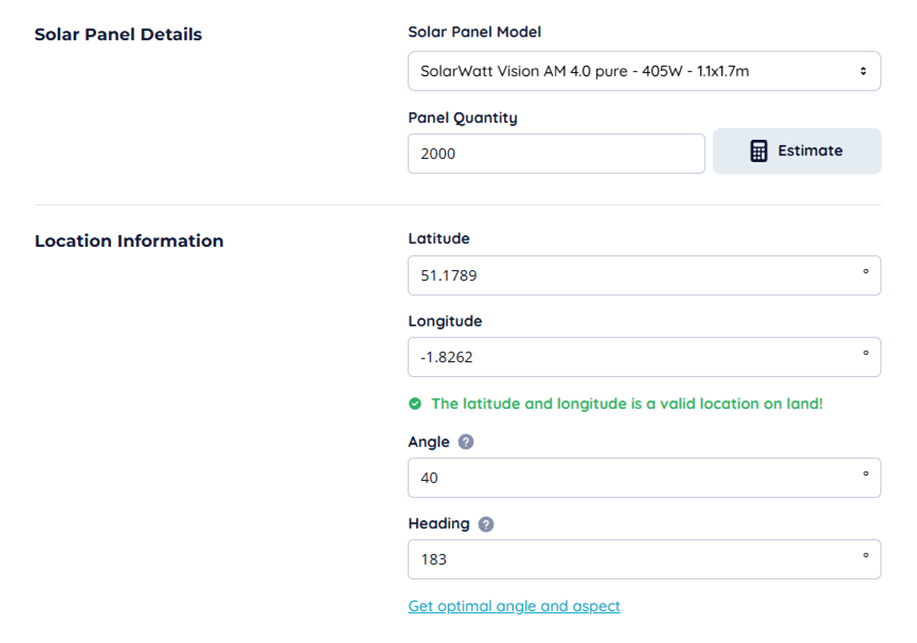This screenshot has height=643, width=917.
Task: Click the degree symbol in Heading field
Action: (x=866, y=557)
